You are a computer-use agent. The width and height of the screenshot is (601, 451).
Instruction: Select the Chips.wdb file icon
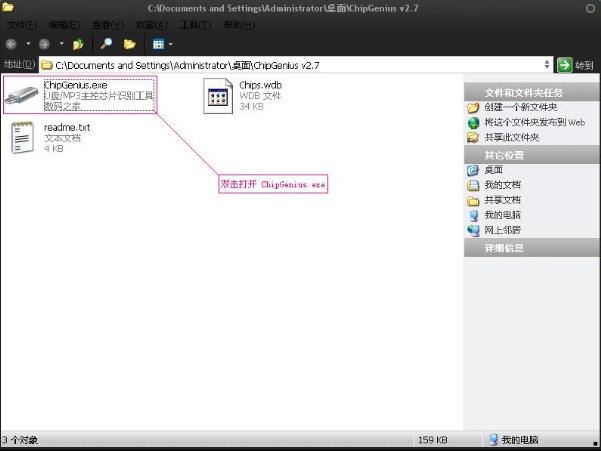point(218,96)
